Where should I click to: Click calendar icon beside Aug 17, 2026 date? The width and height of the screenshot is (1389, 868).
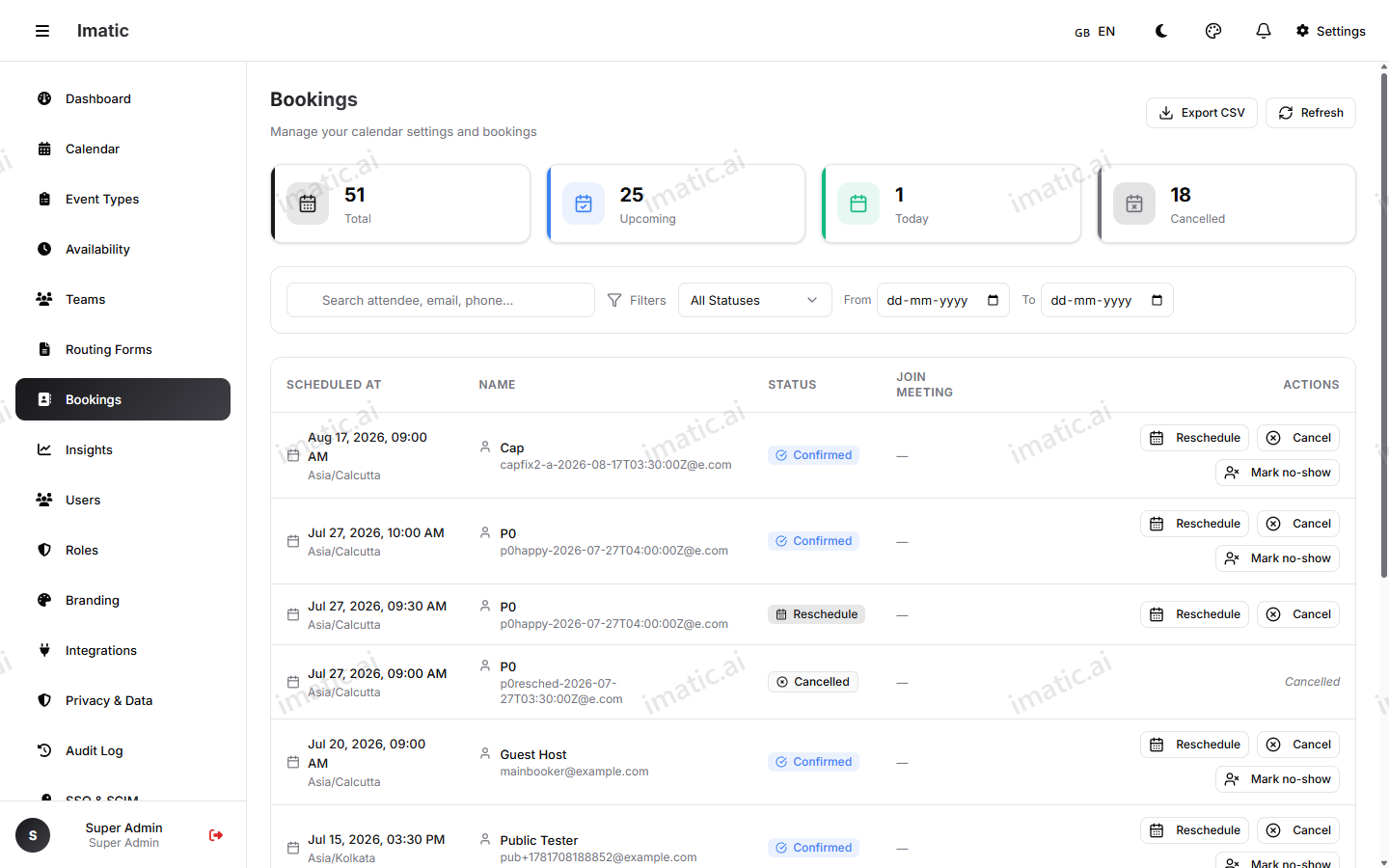click(293, 455)
